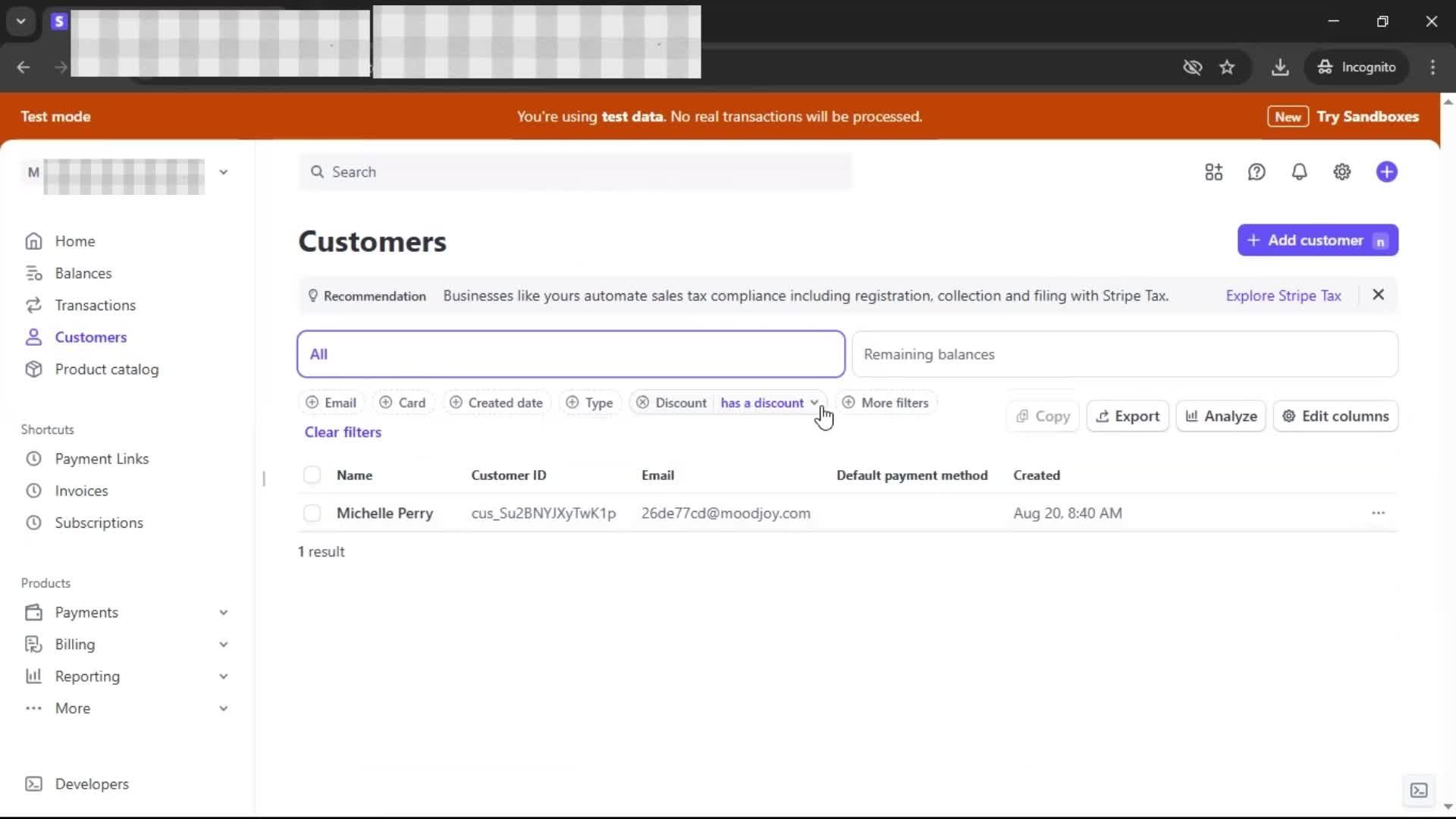Screen dimensions: 1456x819
Task: Remove the Discount filter with its x icon
Action: 642,403
